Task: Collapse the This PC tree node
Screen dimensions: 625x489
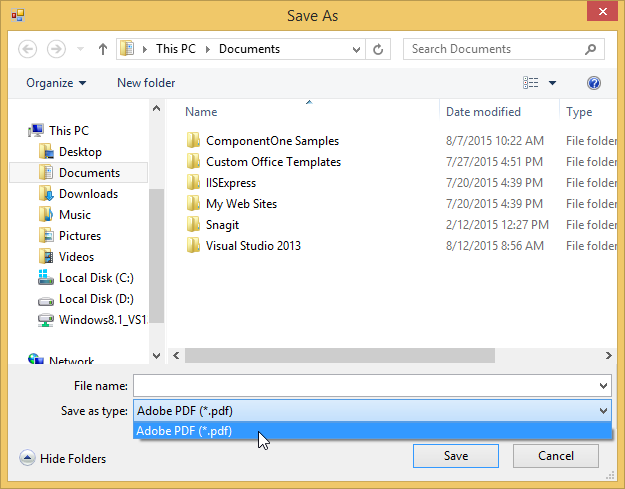Action: click(20, 130)
